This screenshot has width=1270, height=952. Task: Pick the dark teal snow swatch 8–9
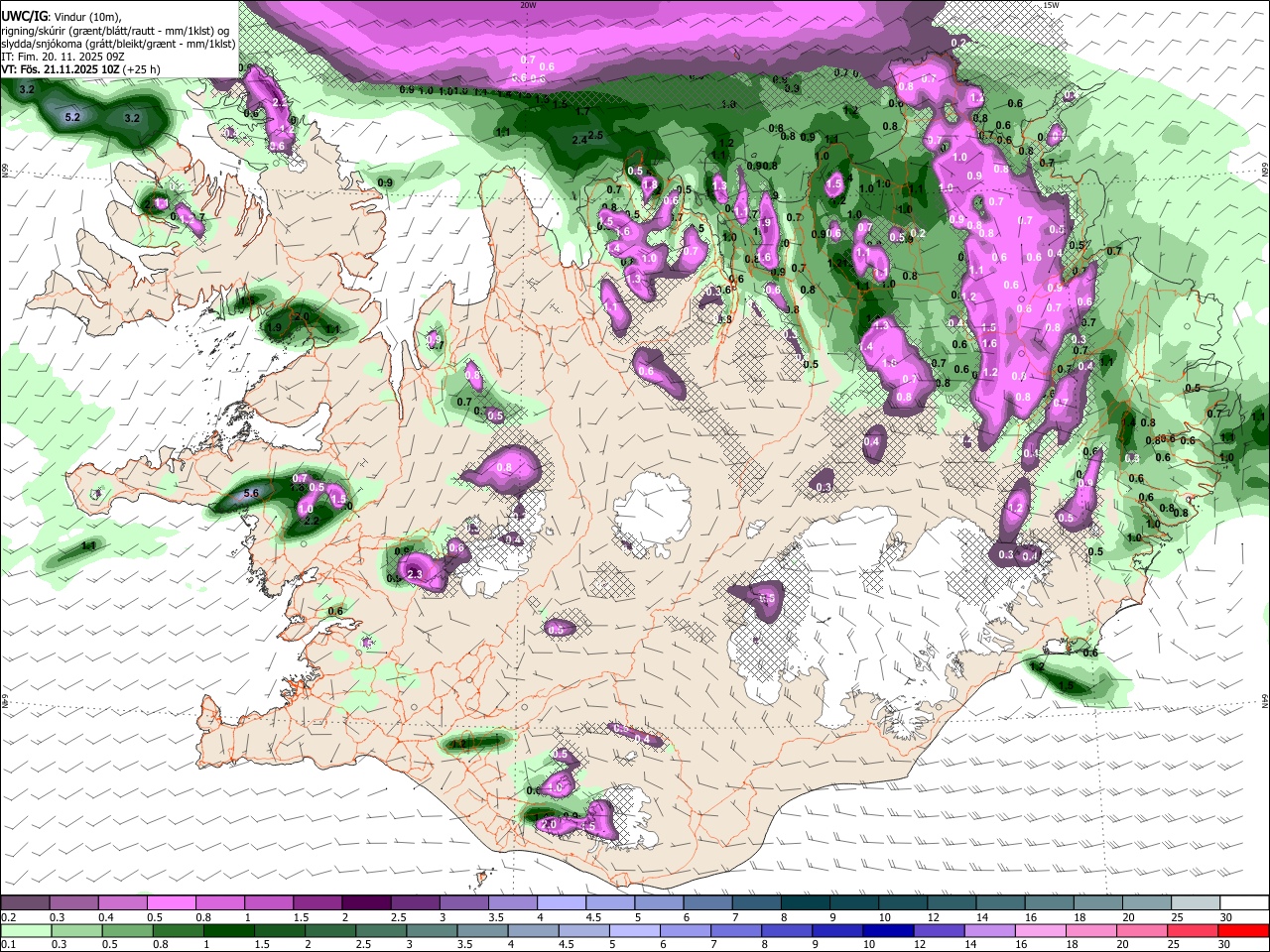805,903
